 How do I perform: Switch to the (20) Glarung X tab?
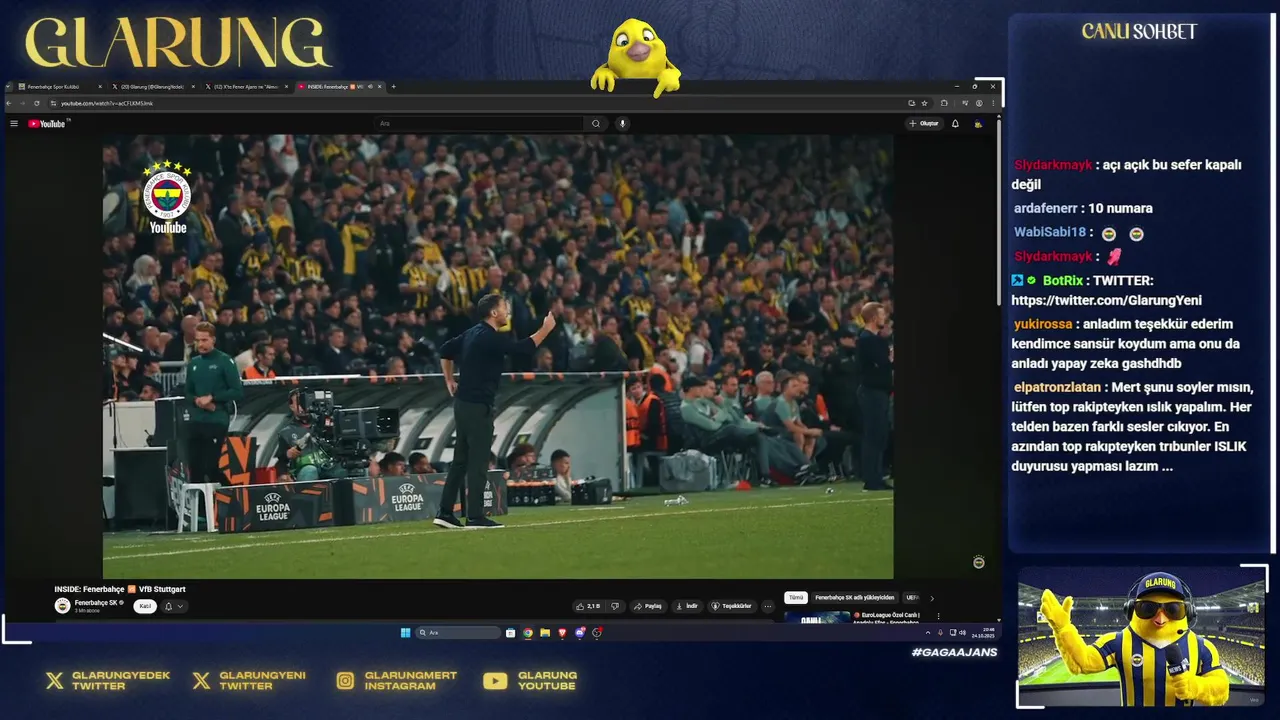click(x=151, y=87)
